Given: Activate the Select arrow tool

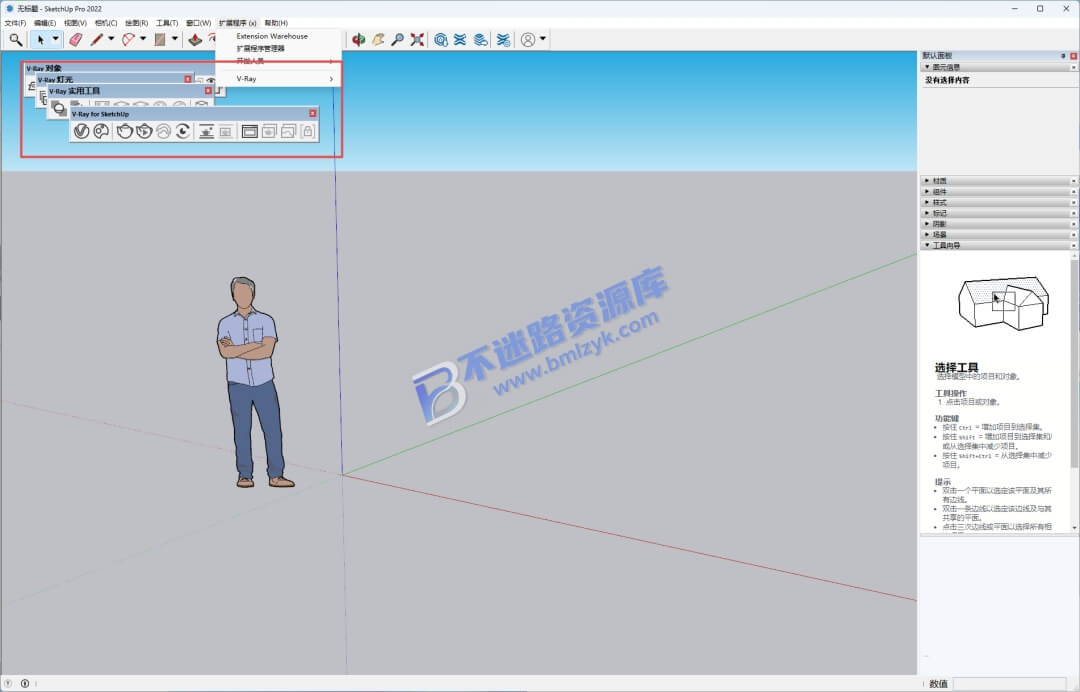Looking at the screenshot, I should point(41,40).
